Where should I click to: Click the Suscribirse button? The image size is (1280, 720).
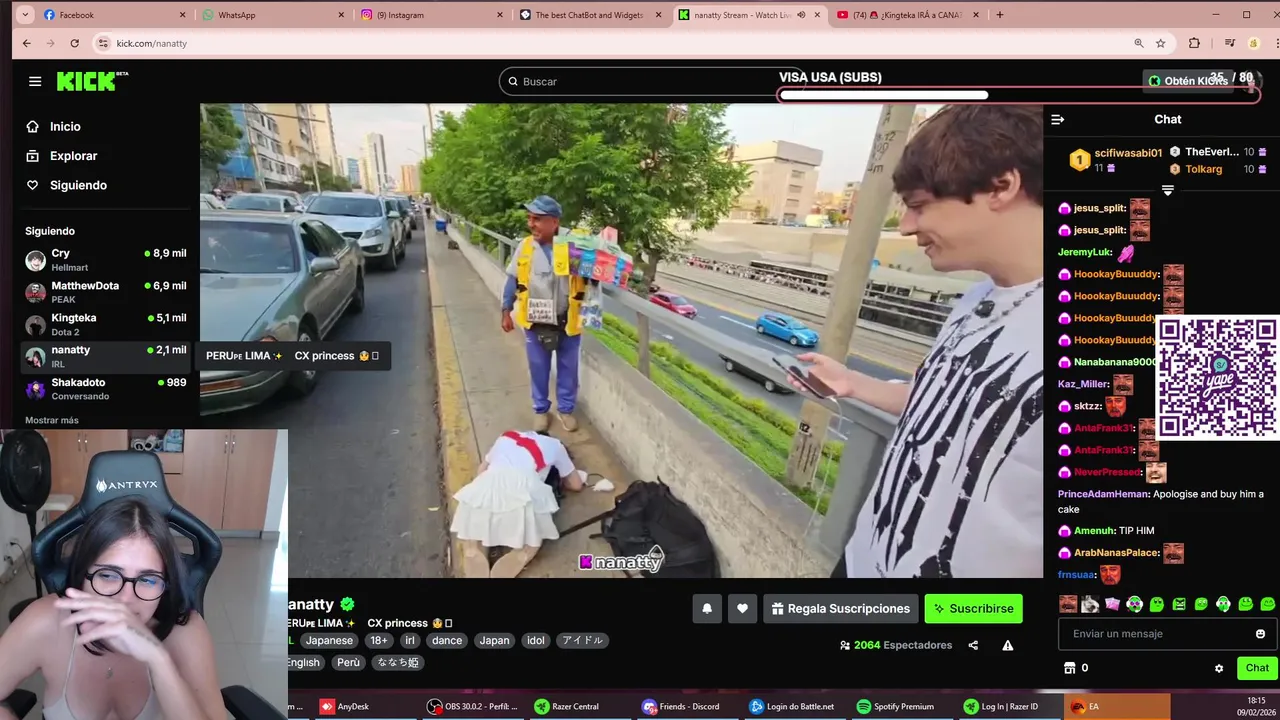tap(973, 608)
